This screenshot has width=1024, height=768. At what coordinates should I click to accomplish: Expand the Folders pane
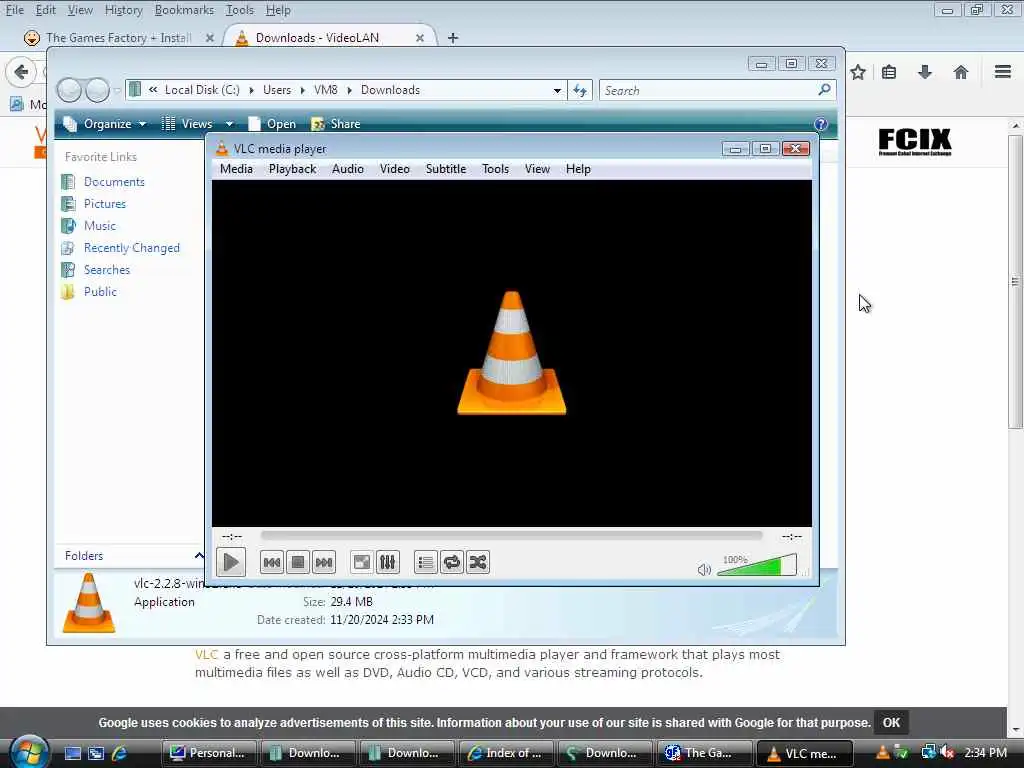click(x=199, y=556)
